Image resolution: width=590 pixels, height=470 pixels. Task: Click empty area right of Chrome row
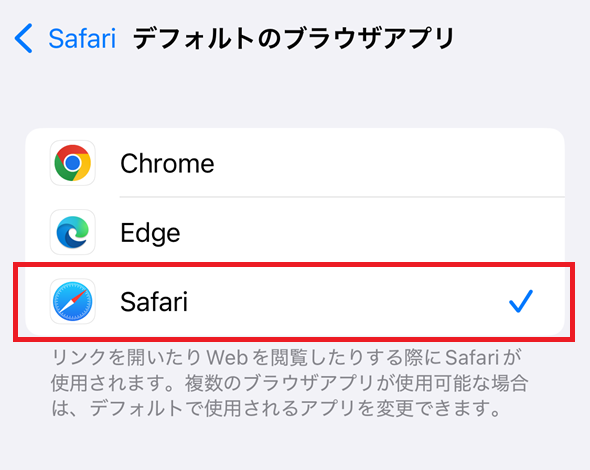pos(388,163)
